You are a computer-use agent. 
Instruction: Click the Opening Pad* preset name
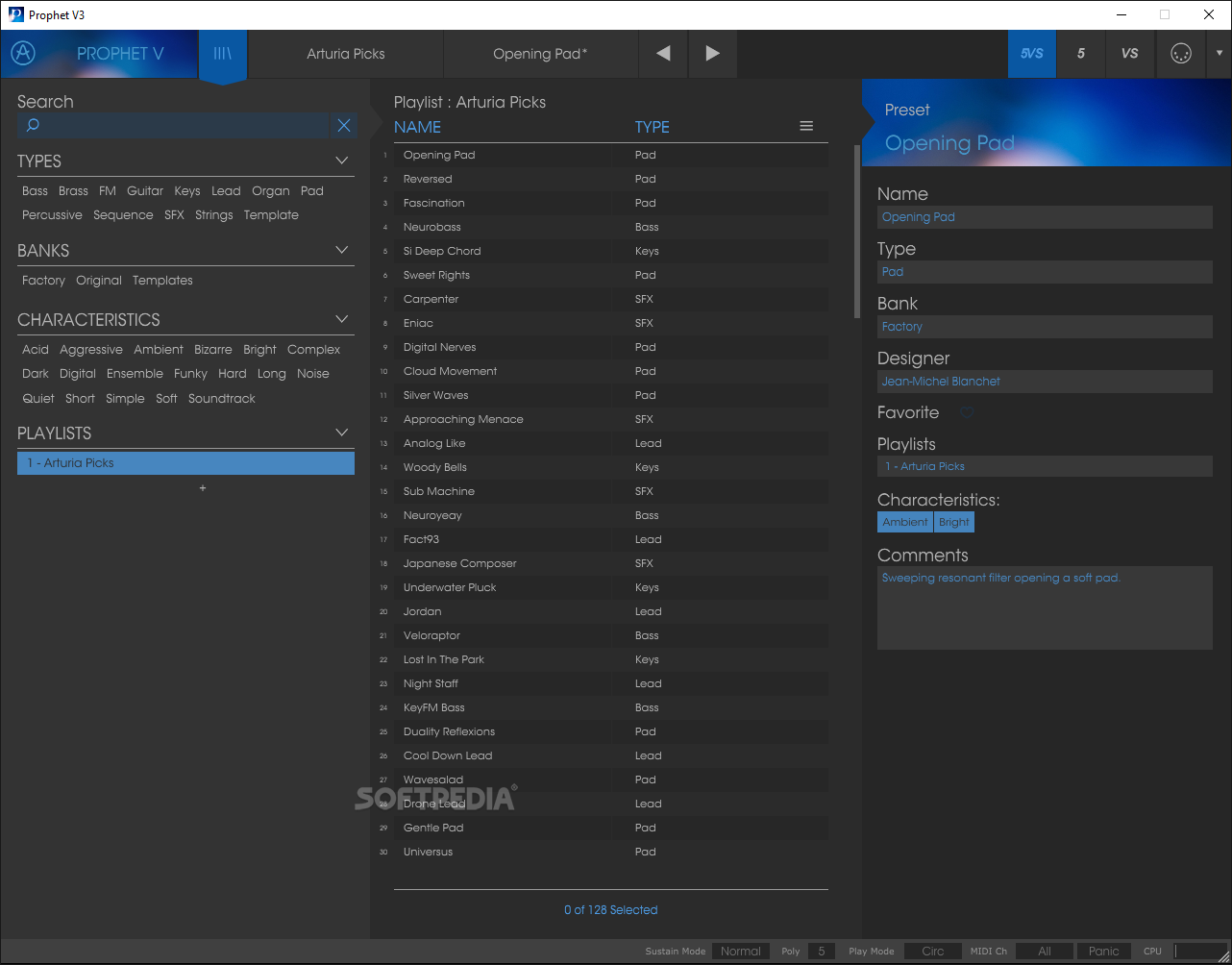[x=541, y=54]
